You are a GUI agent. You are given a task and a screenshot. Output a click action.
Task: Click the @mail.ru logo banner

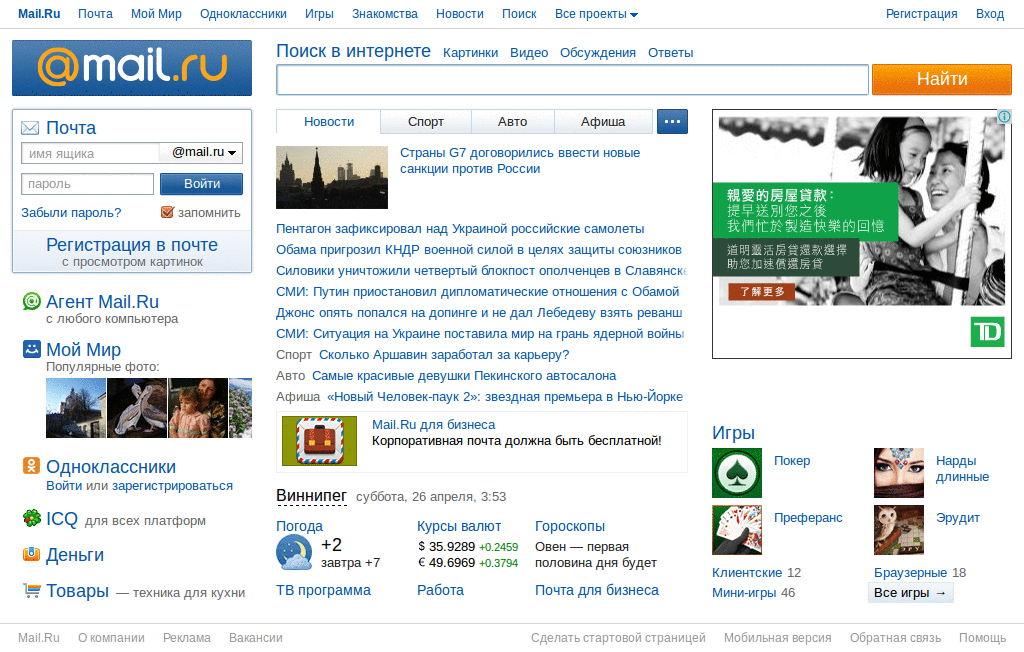click(132, 68)
